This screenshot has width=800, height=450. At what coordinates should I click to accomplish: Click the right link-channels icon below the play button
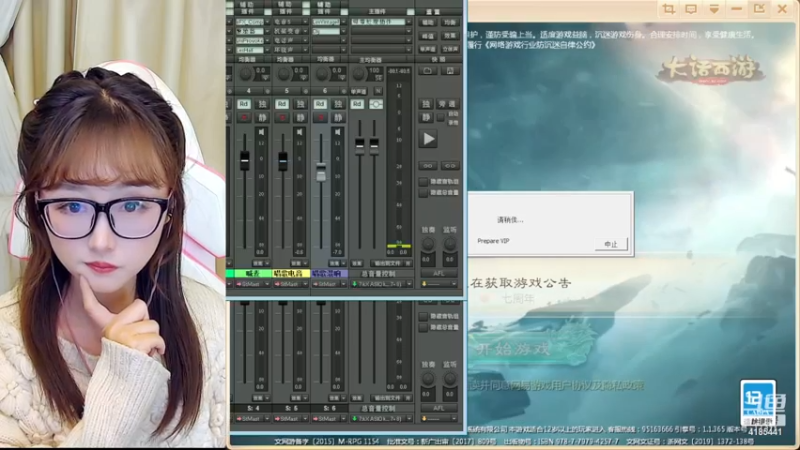coord(450,166)
